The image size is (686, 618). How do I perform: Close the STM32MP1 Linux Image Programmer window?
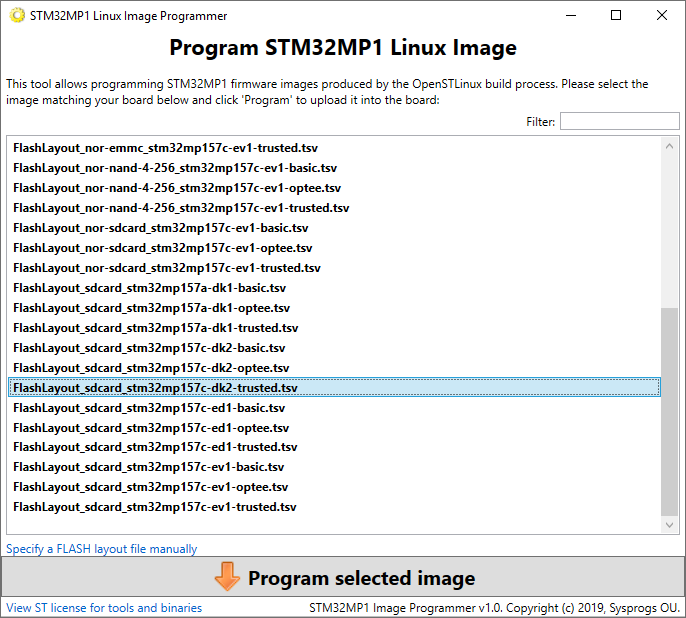(662, 16)
